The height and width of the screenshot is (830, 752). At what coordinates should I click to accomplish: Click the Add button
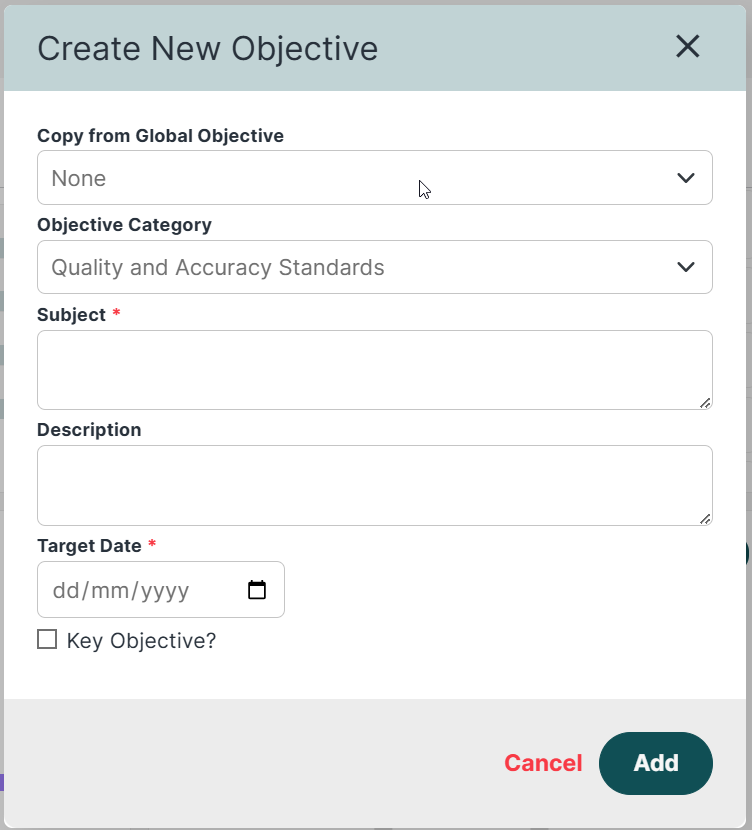(x=656, y=763)
